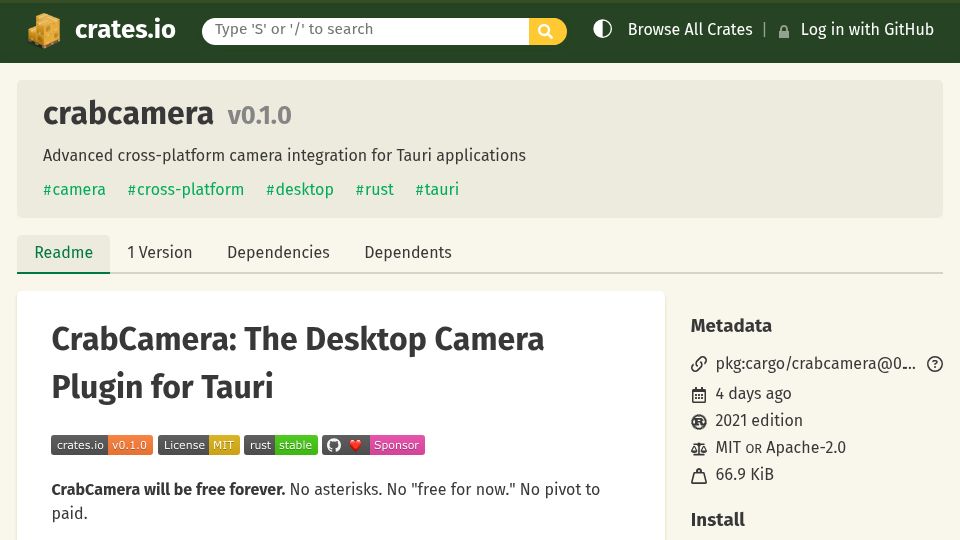The image size is (960, 540).
Task: Click 'CrabCamera will be free forever.' text
Action: (x=168, y=490)
